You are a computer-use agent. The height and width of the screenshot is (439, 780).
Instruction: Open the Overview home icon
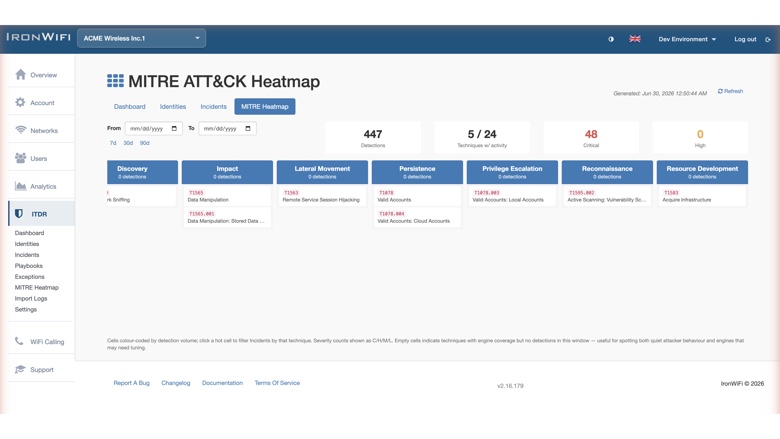coord(20,75)
